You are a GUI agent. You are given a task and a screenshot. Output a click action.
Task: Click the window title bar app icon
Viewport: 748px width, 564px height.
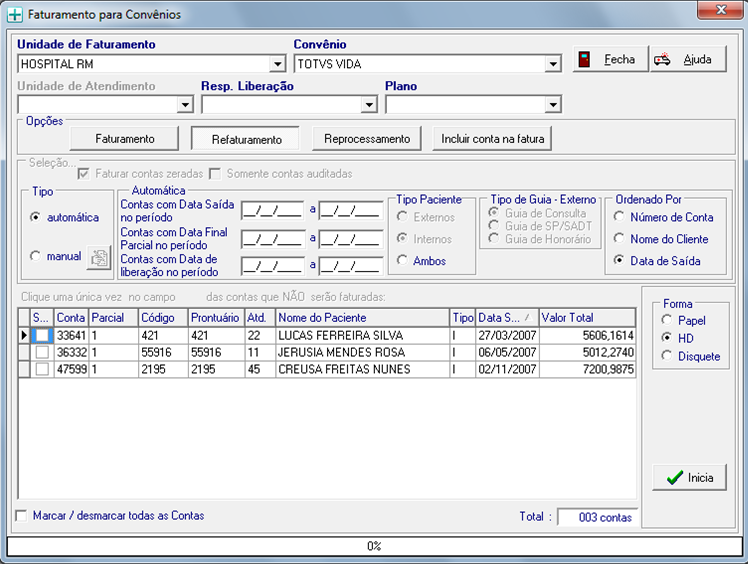[14, 16]
